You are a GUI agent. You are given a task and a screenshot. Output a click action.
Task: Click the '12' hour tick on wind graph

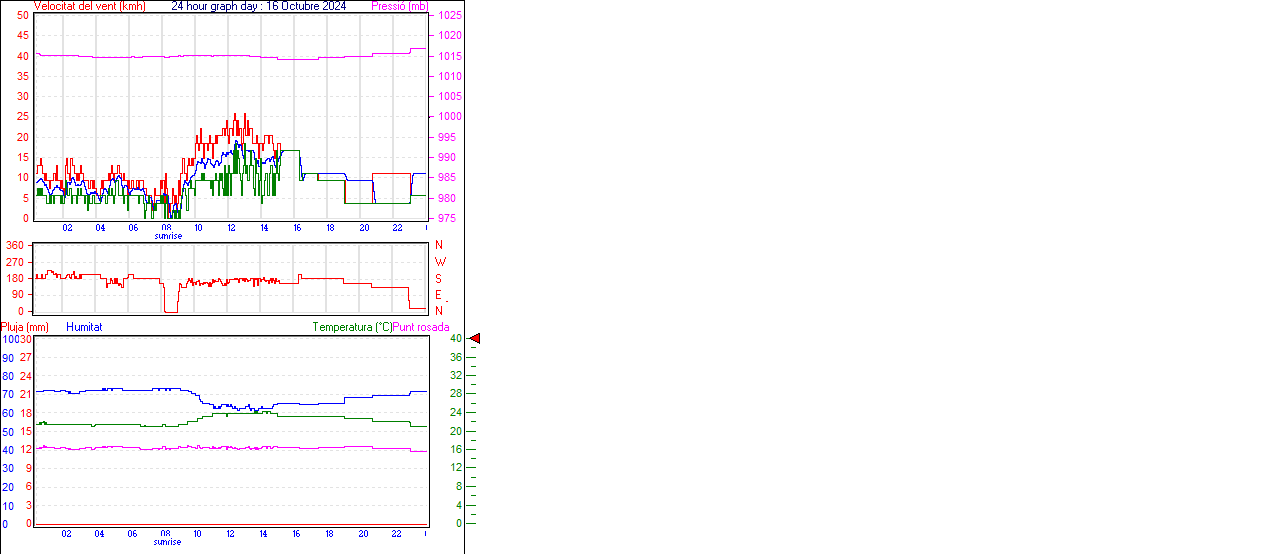[x=231, y=228]
